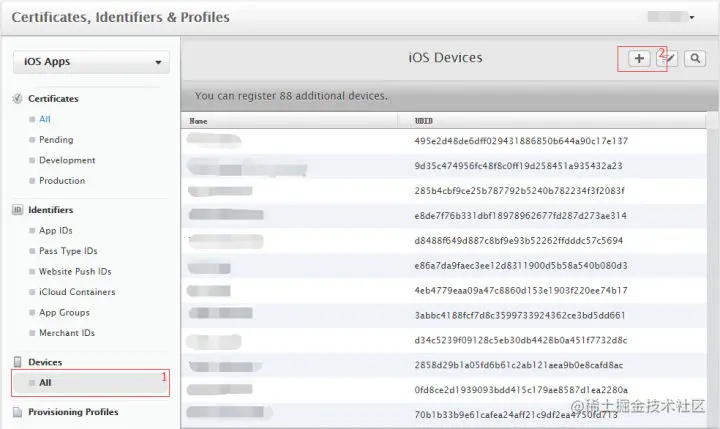Select UDID starting with 70b1b33b9e61

pyautogui.click(x=516, y=415)
